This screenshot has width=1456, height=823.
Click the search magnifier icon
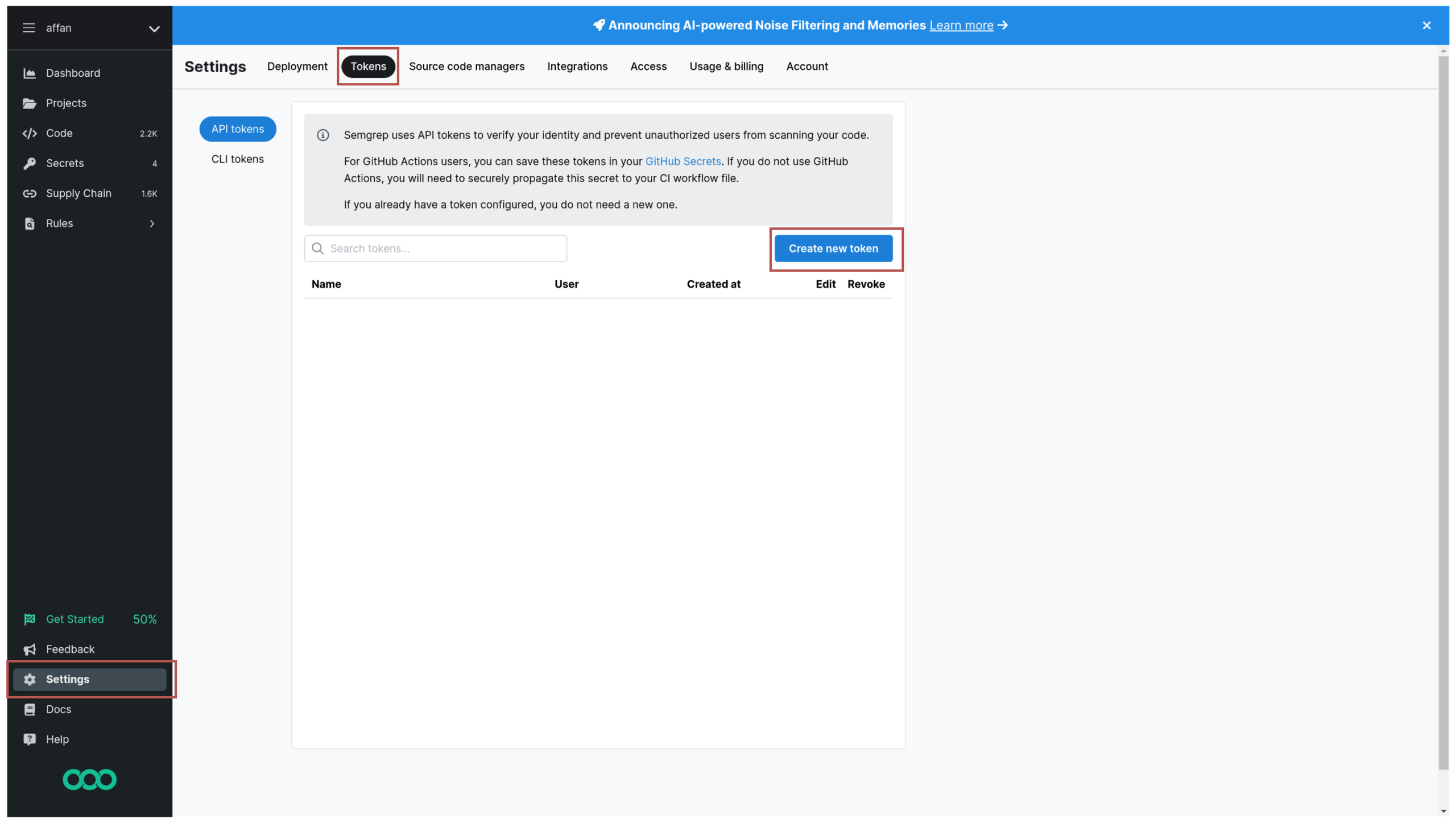coord(318,249)
